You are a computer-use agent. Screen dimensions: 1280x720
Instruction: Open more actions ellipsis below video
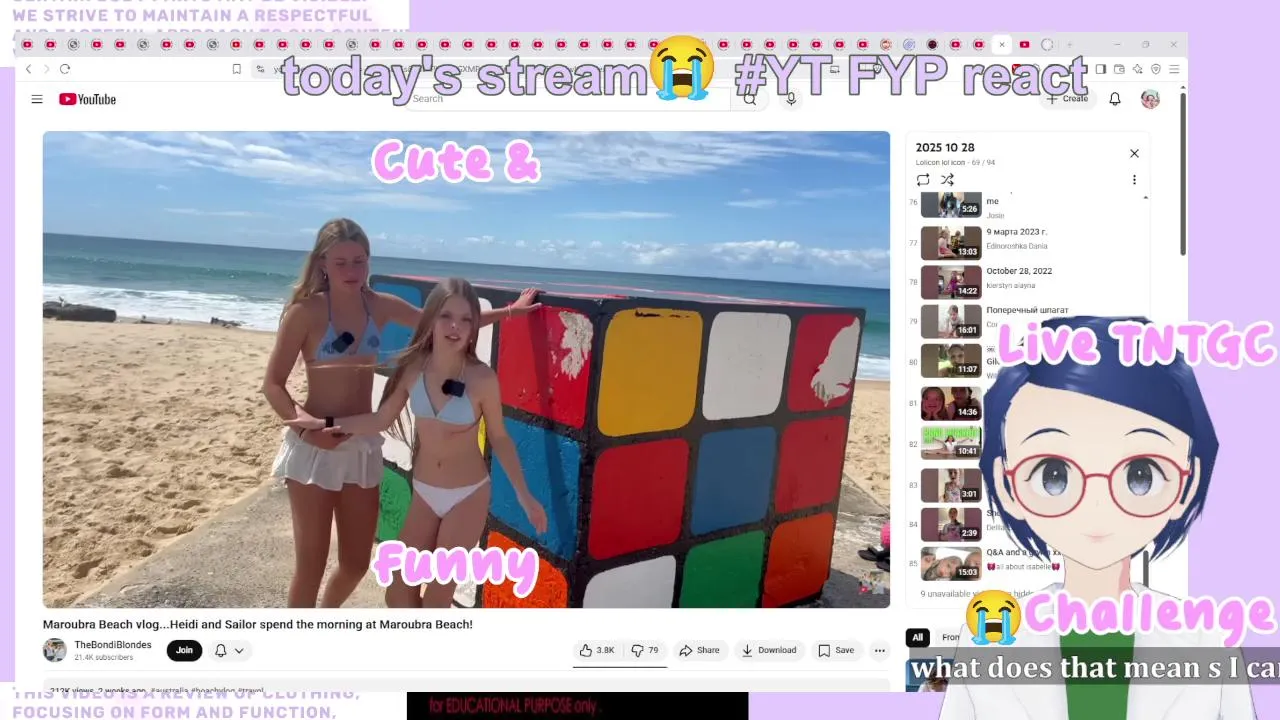pos(880,650)
